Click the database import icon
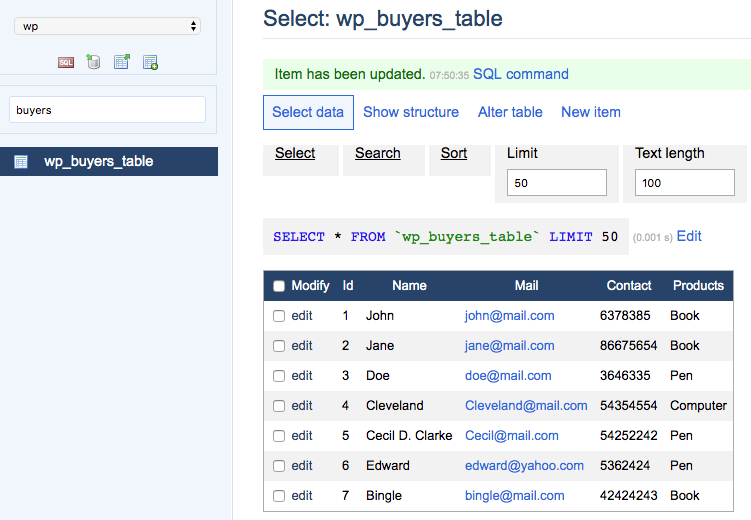This screenshot has height=520, width=751. [94, 62]
